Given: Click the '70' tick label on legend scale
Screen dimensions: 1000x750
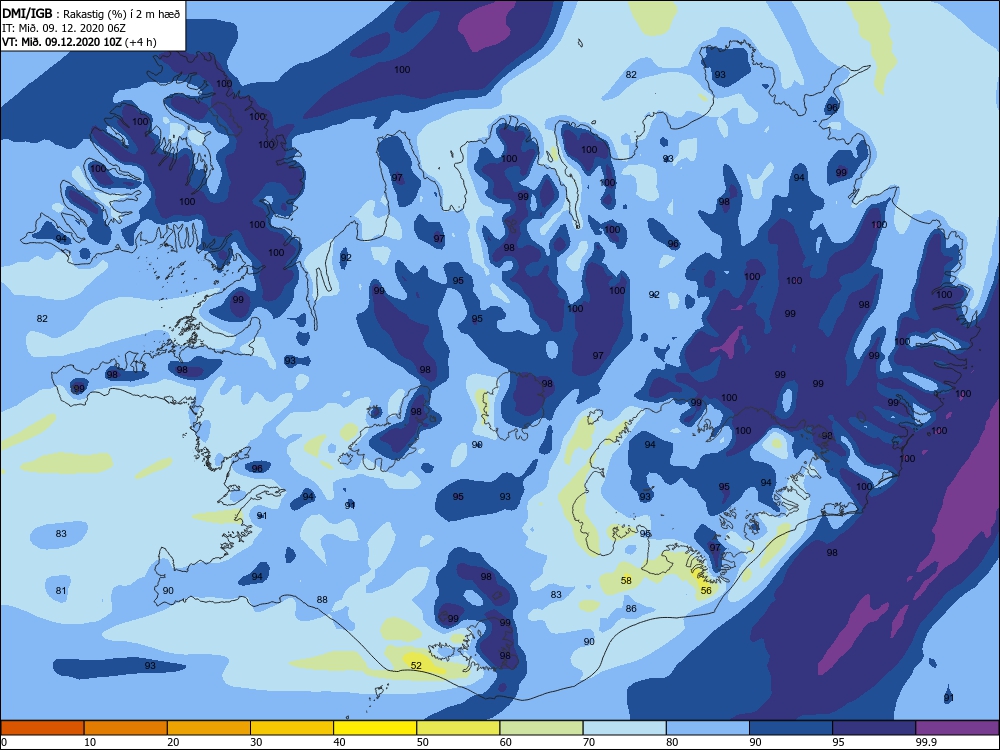Looking at the screenshot, I should point(589,742).
